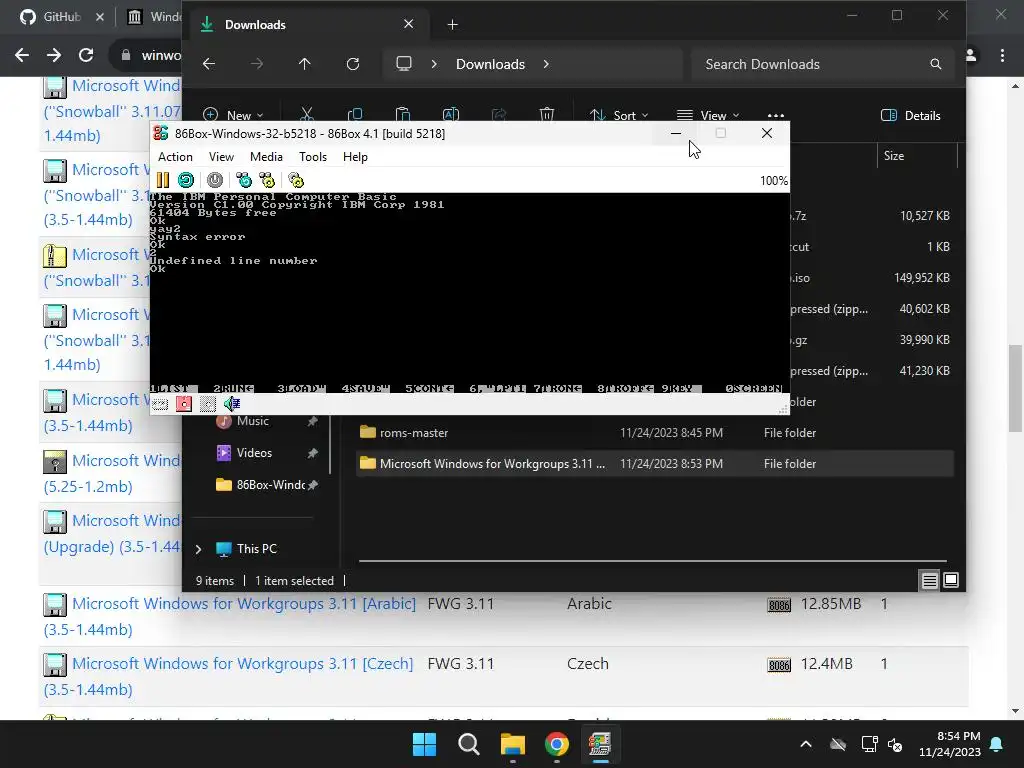Click the Downloads breadcrumb in address bar

(490, 64)
